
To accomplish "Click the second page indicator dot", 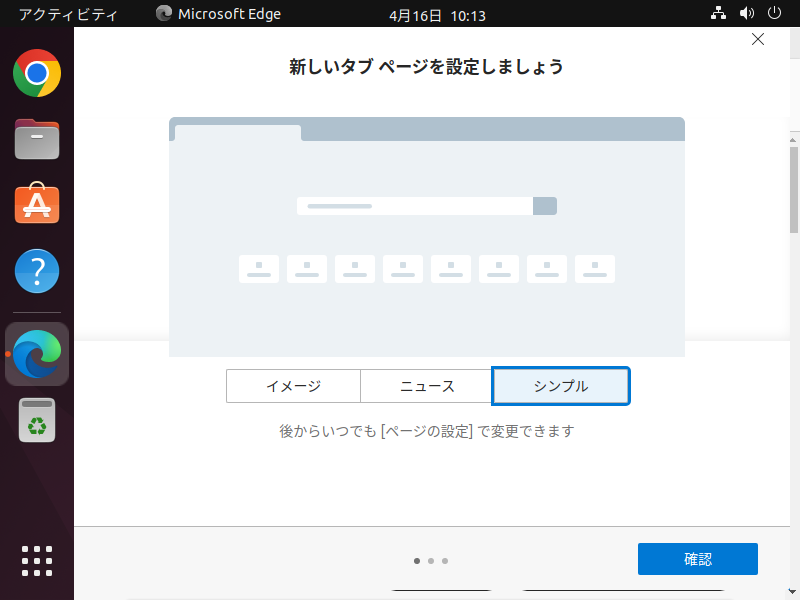I will (431, 561).
